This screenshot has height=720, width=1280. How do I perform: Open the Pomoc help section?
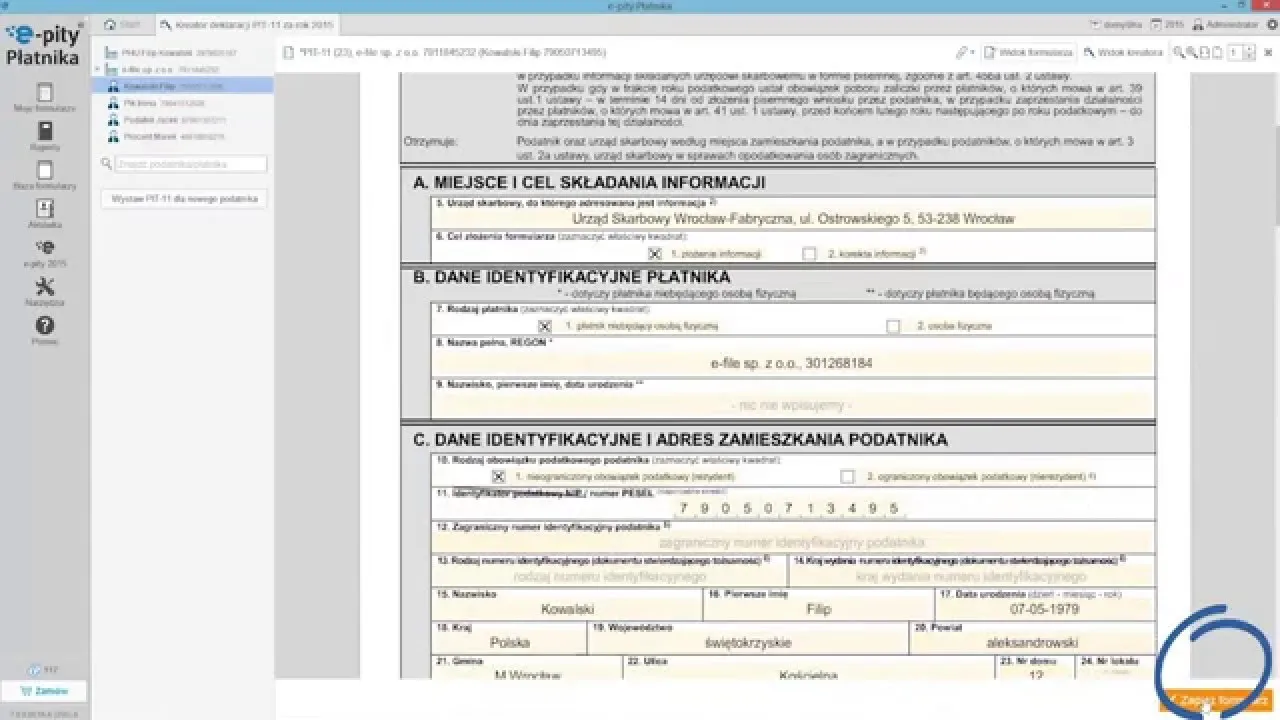tap(45, 332)
